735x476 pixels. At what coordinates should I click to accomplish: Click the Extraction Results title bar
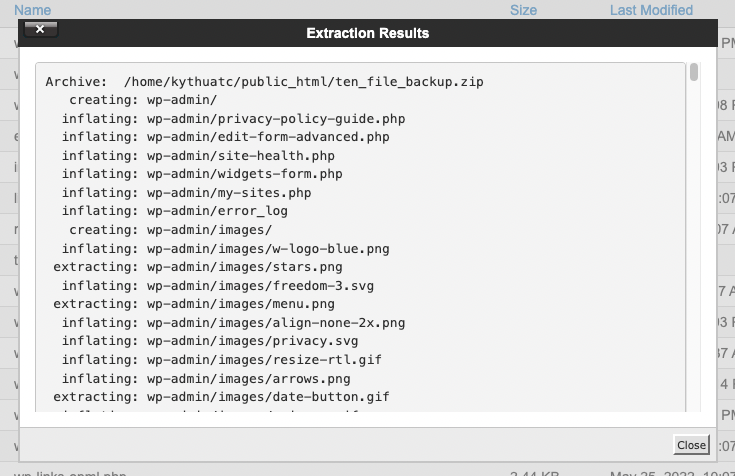(x=368, y=33)
